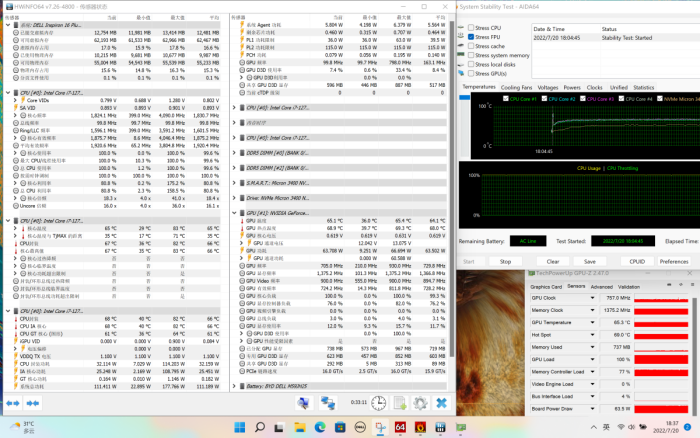Click the AIDA64 Stop button

(505, 262)
